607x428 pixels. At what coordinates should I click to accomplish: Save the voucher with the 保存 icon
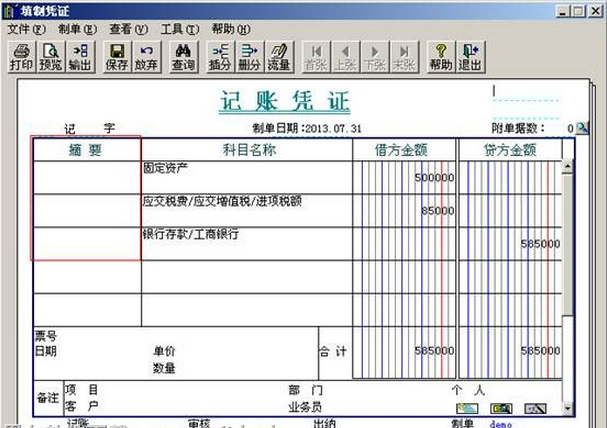(x=116, y=56)
